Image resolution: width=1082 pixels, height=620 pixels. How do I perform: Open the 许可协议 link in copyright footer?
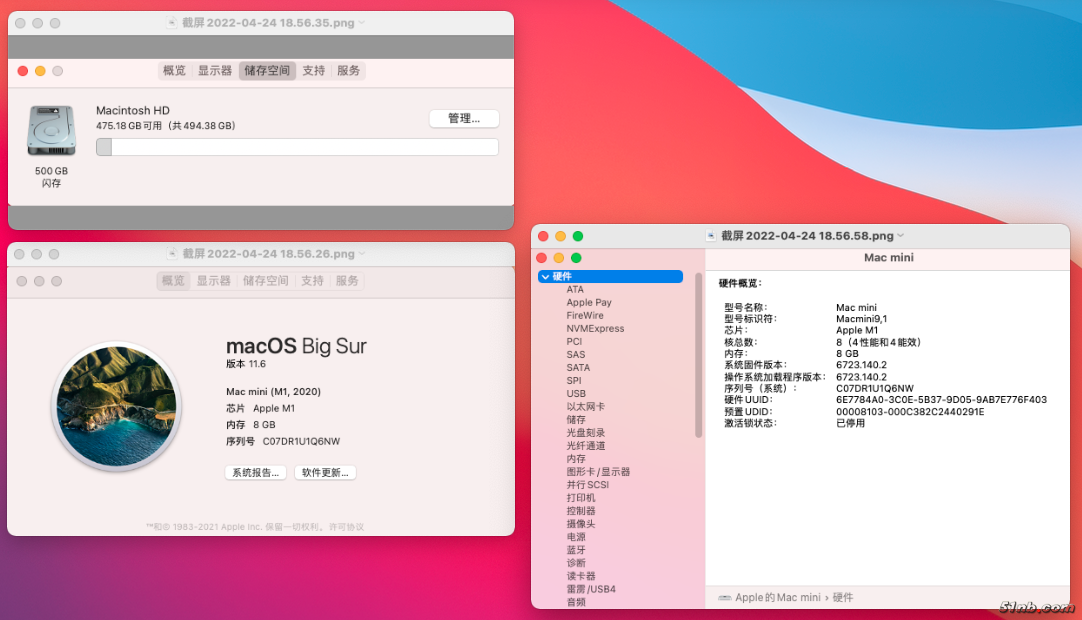coord(346,527)
